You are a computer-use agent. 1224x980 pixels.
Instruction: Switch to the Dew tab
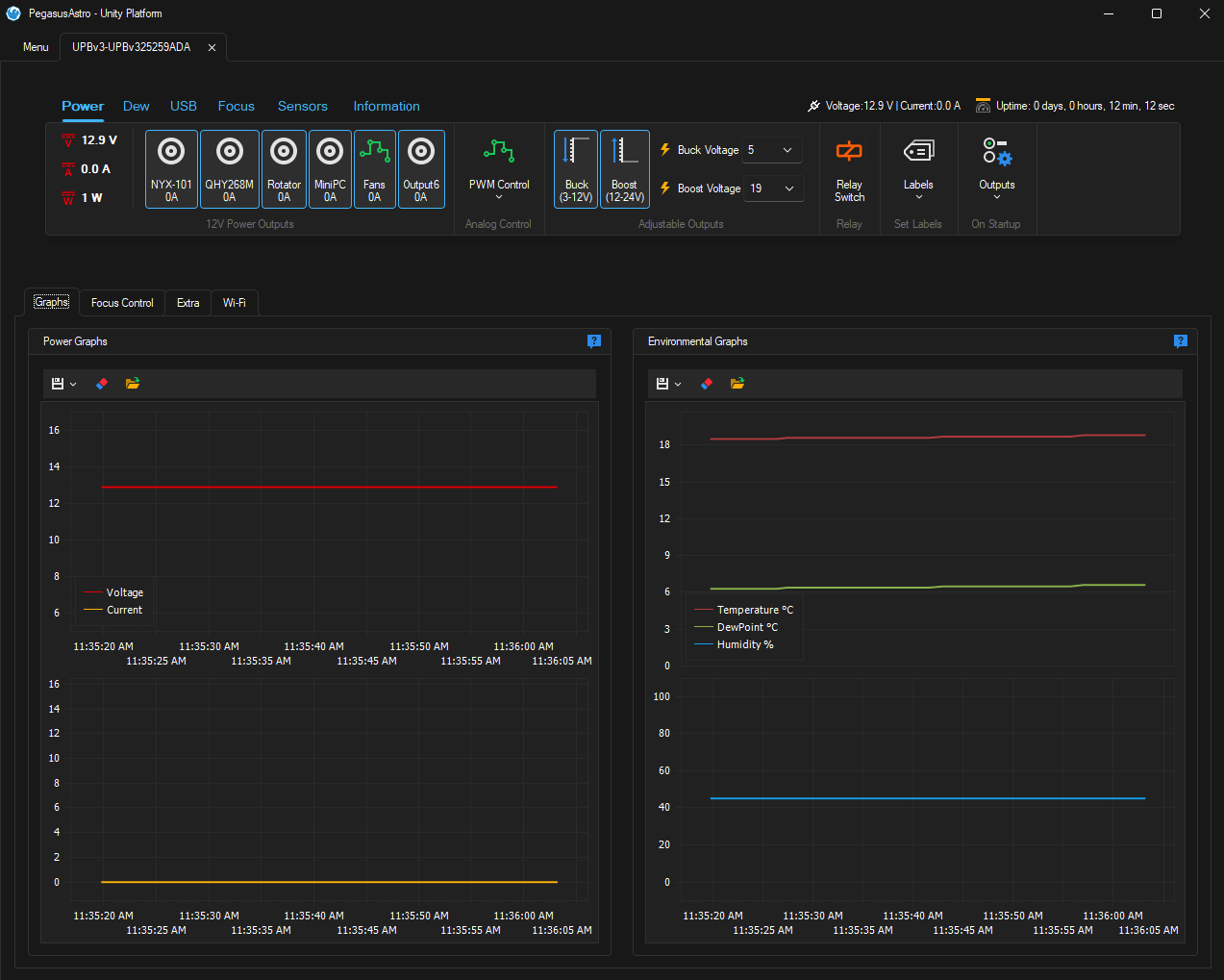pos(136,107)
